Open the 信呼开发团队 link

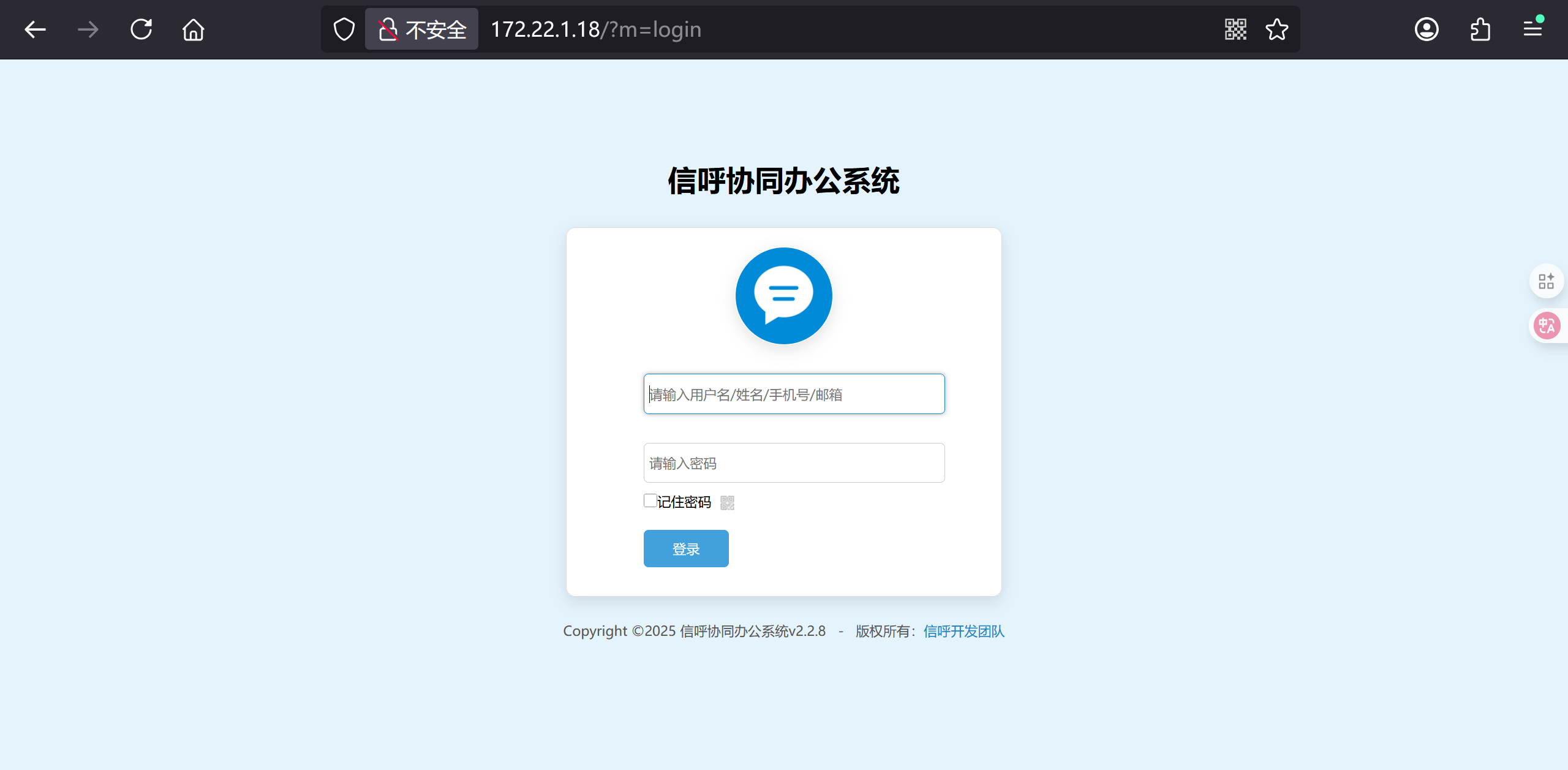963,631
